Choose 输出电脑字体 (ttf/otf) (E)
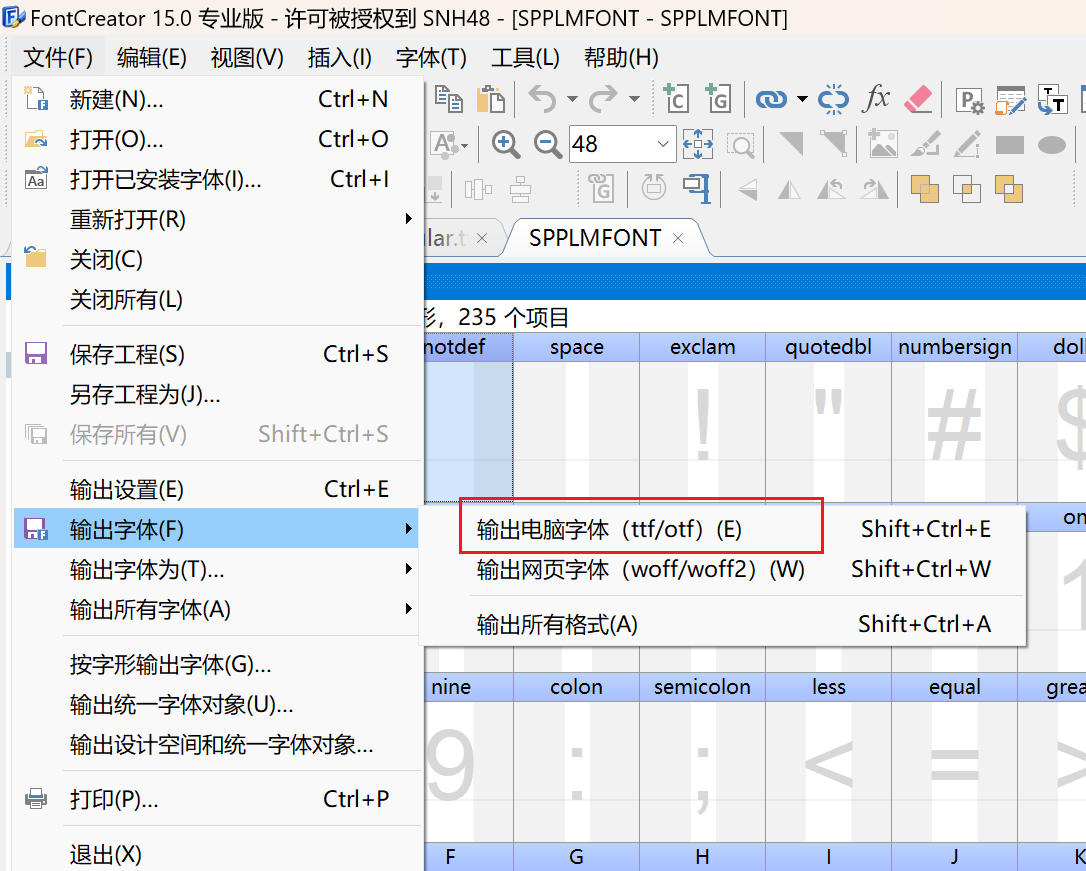Image resolution: width=1086 pixels, height=871 pixels. pos(722,529)
